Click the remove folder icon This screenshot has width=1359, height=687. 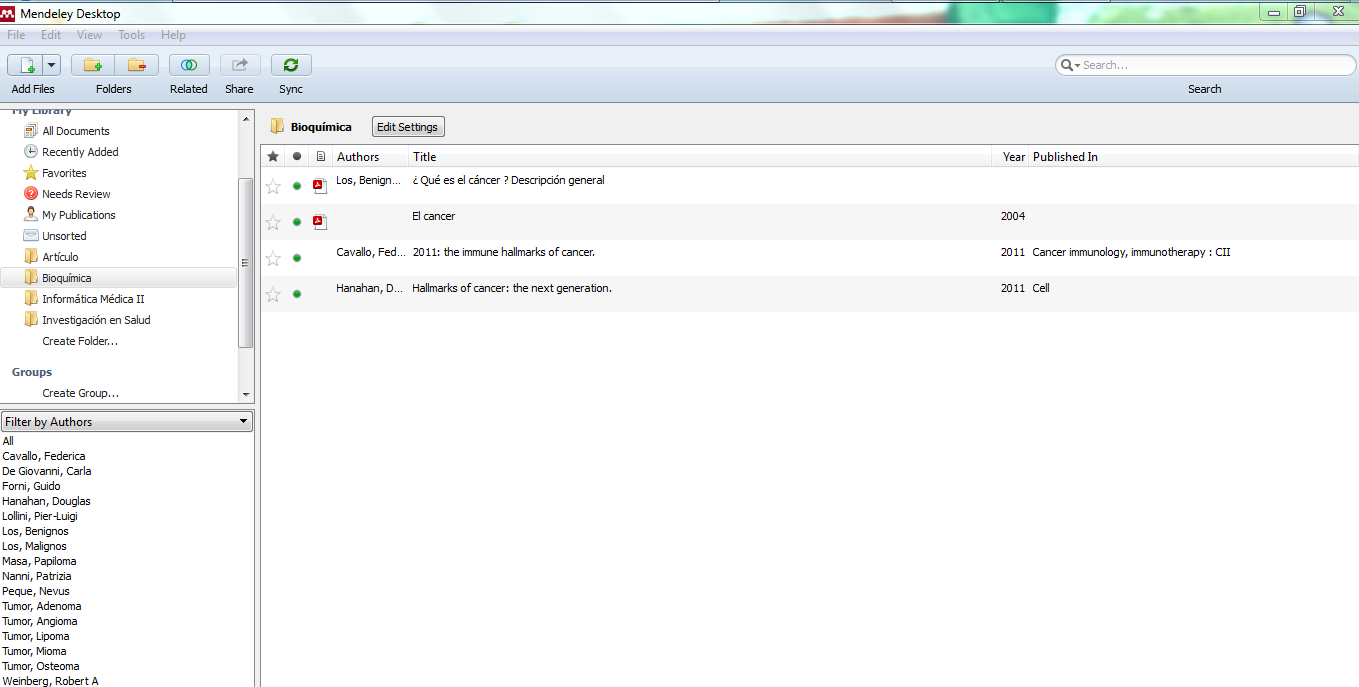tap(136, 65)
